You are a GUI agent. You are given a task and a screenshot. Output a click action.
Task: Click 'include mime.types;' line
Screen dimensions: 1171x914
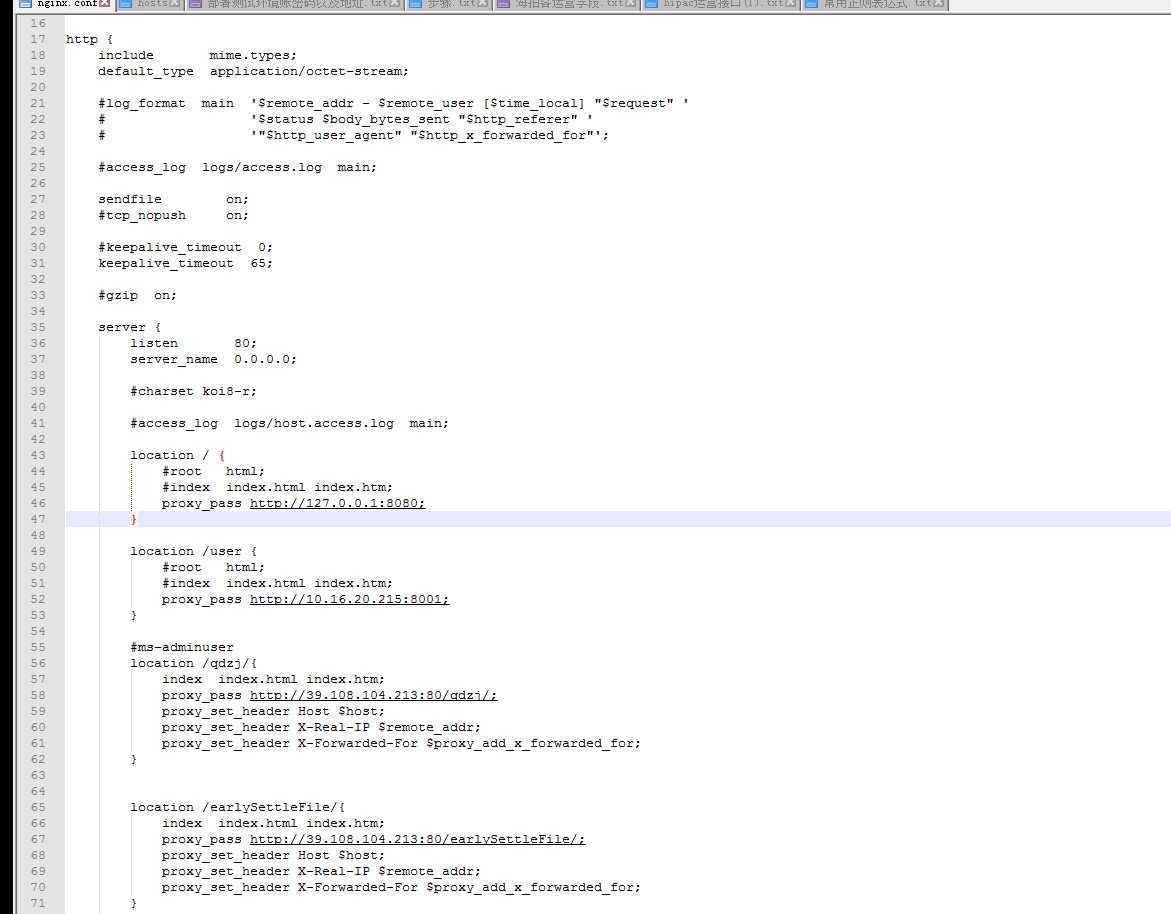[197, 55]
